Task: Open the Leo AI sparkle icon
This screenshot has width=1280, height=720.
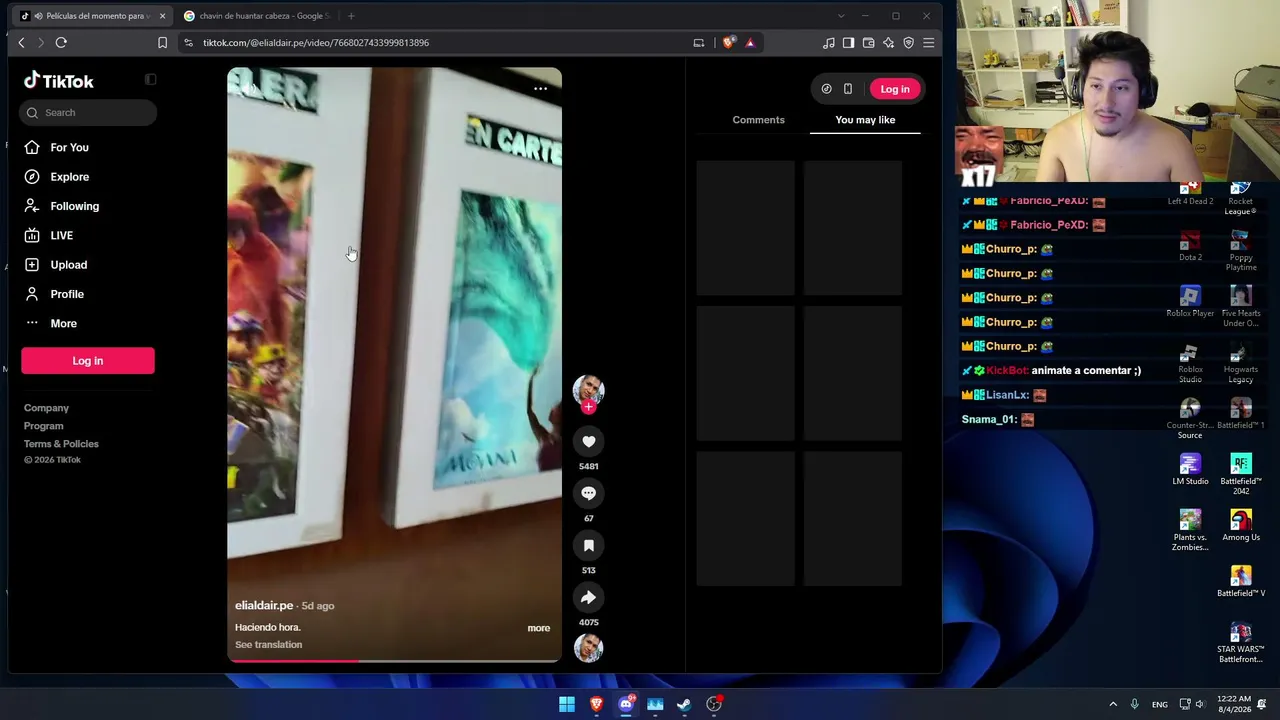Action: tap(888, 43)
